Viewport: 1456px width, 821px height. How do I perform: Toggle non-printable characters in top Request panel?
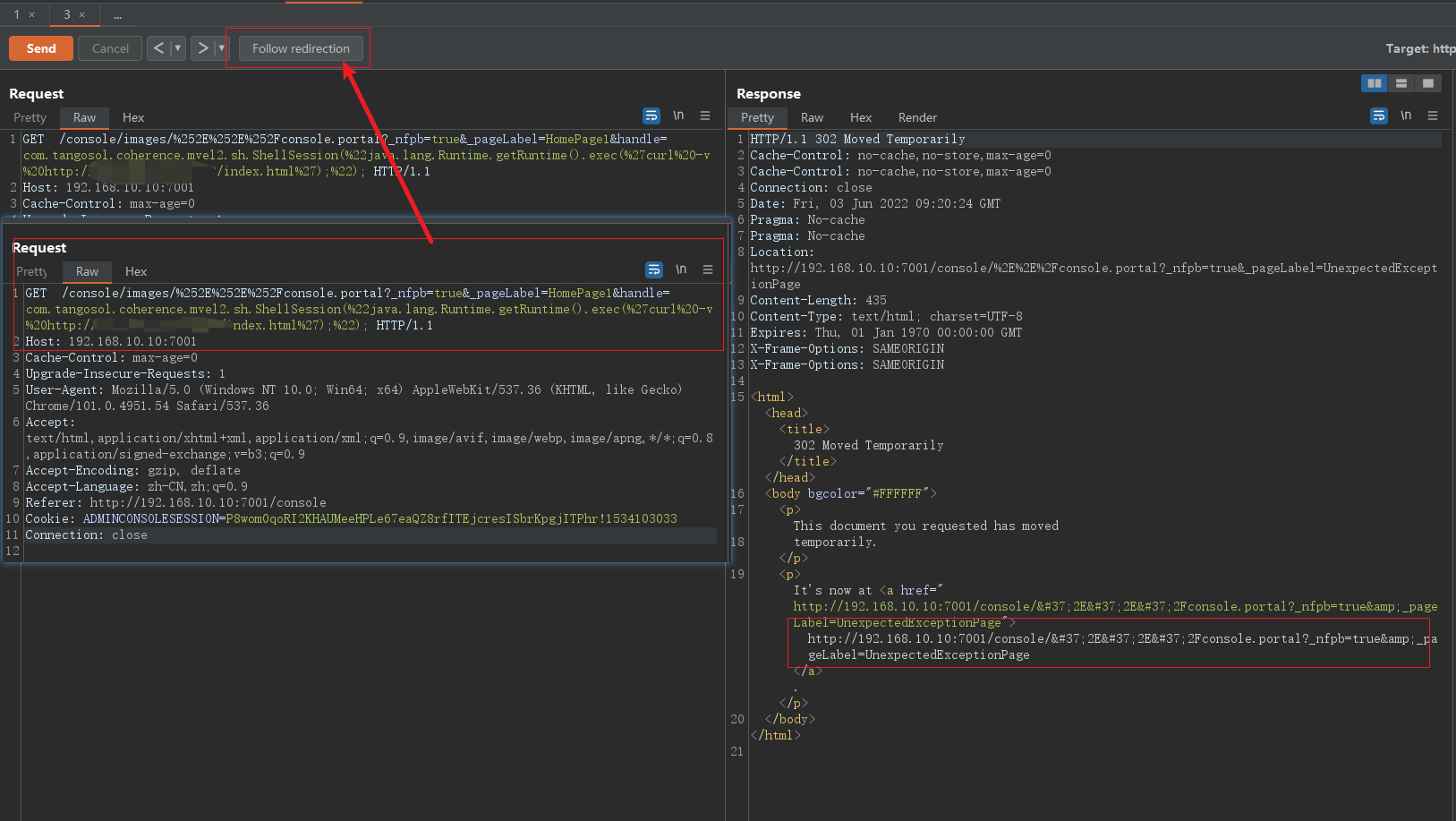click(678, 115)
